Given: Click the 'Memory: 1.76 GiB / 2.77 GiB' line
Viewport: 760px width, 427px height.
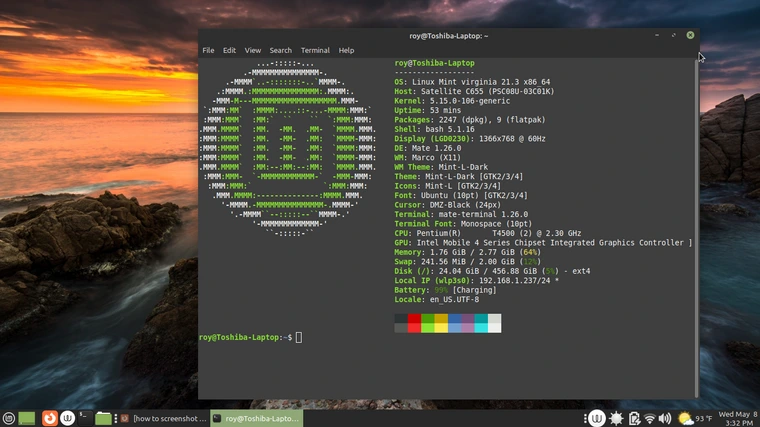Looking at the screenshot, I should point(468,252).
